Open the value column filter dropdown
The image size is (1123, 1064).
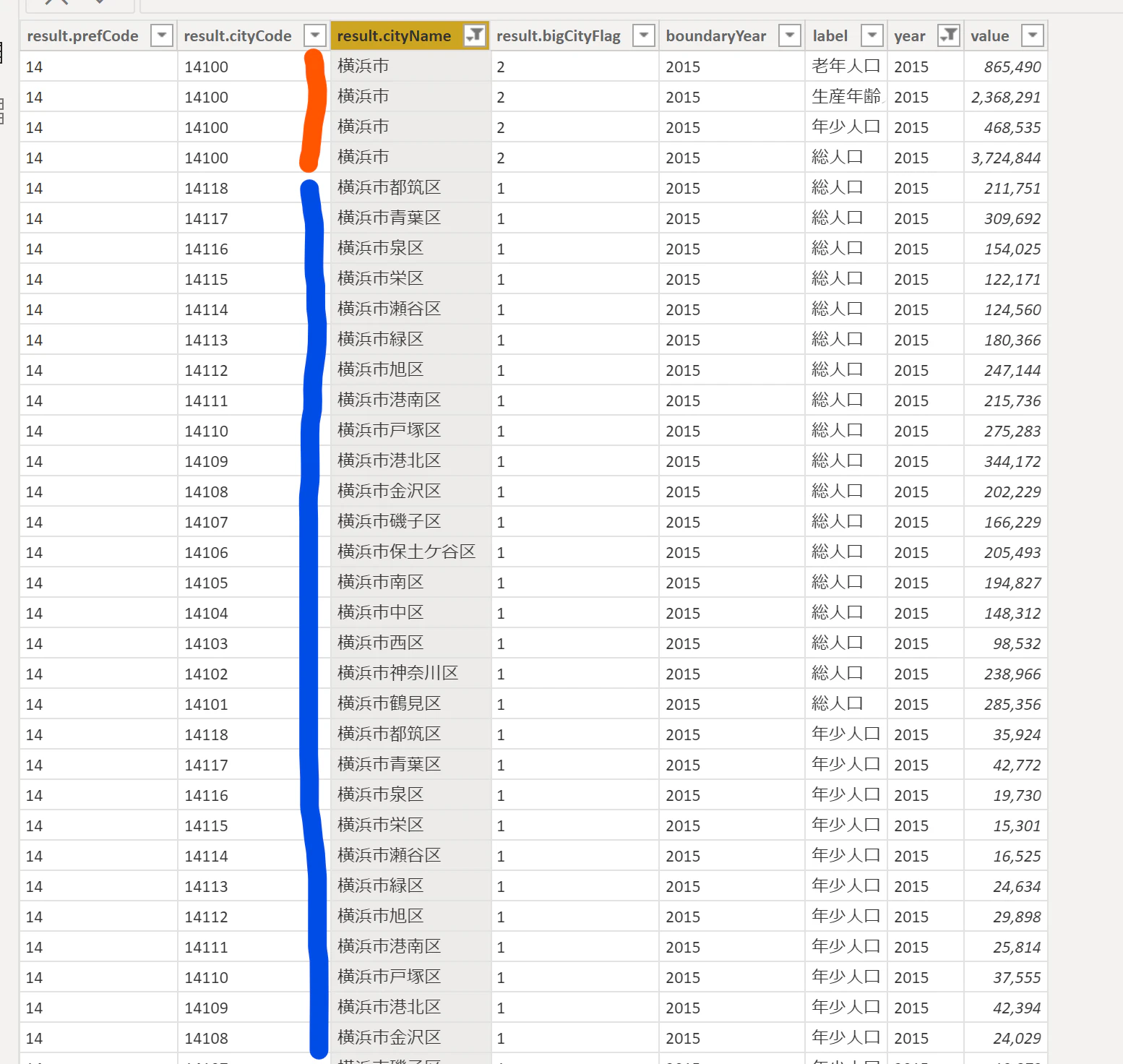point(1033,35)
